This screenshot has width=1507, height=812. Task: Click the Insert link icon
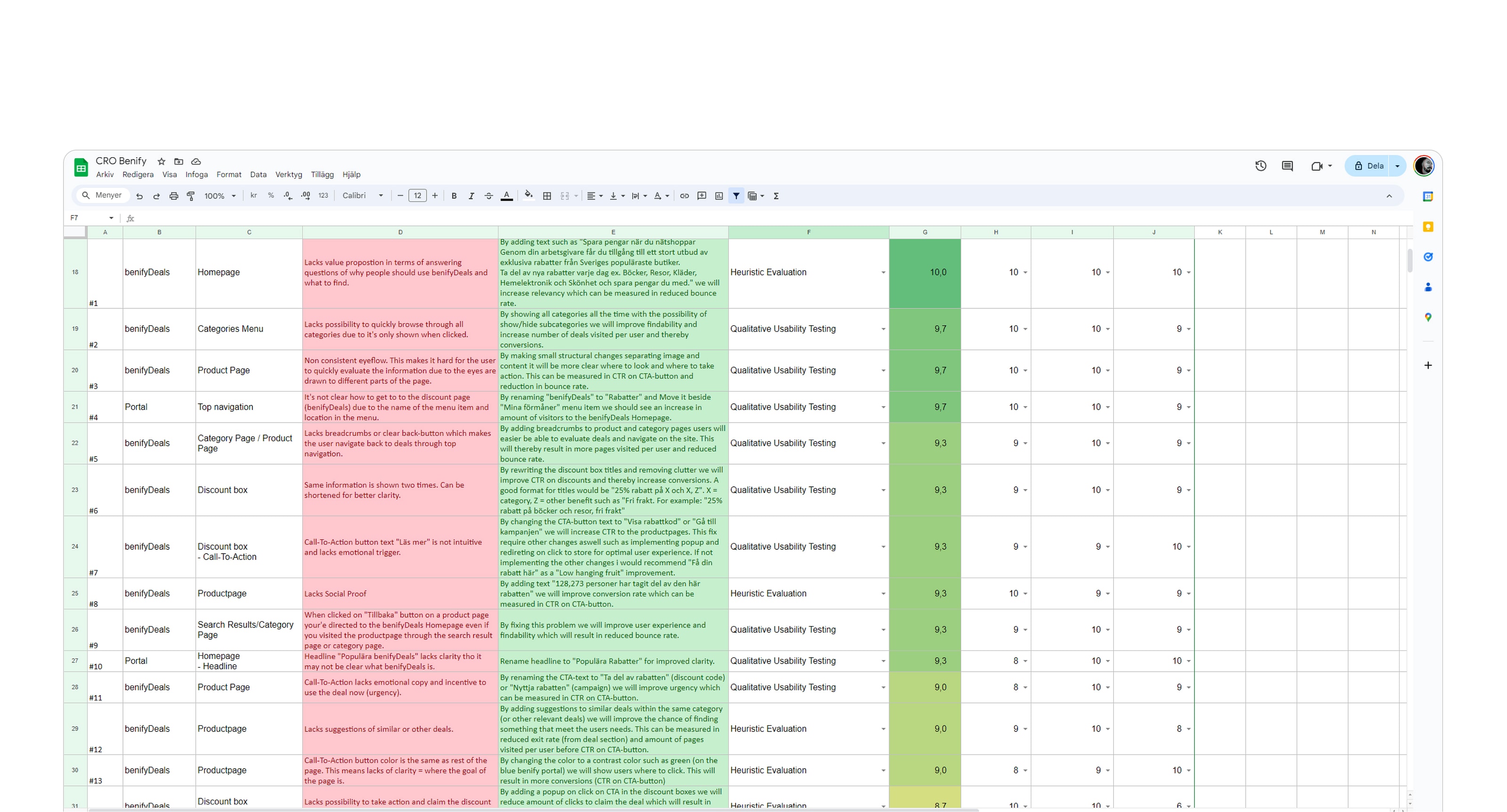684,196
